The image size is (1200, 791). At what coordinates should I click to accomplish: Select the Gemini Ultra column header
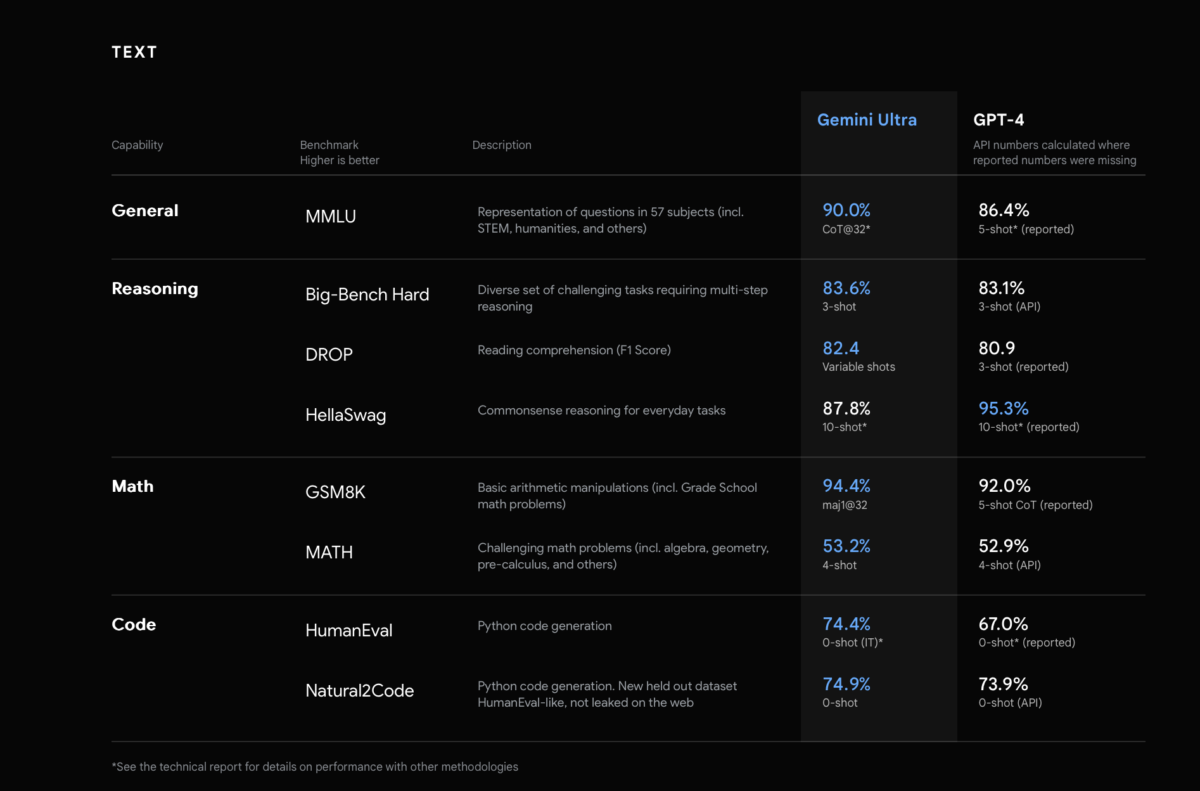pyautogui.click(x=866, y=119)
